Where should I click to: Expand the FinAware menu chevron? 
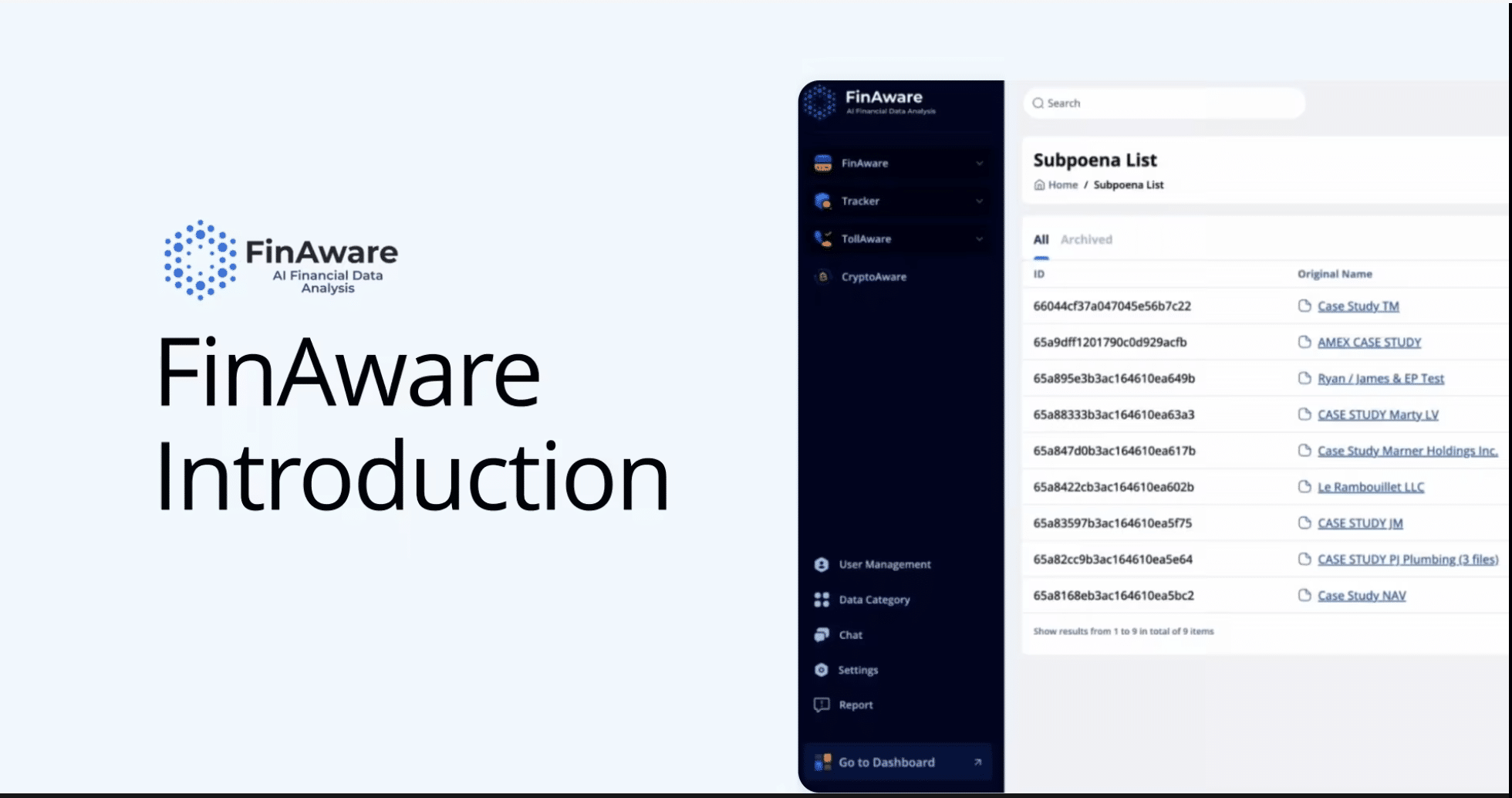979,164
